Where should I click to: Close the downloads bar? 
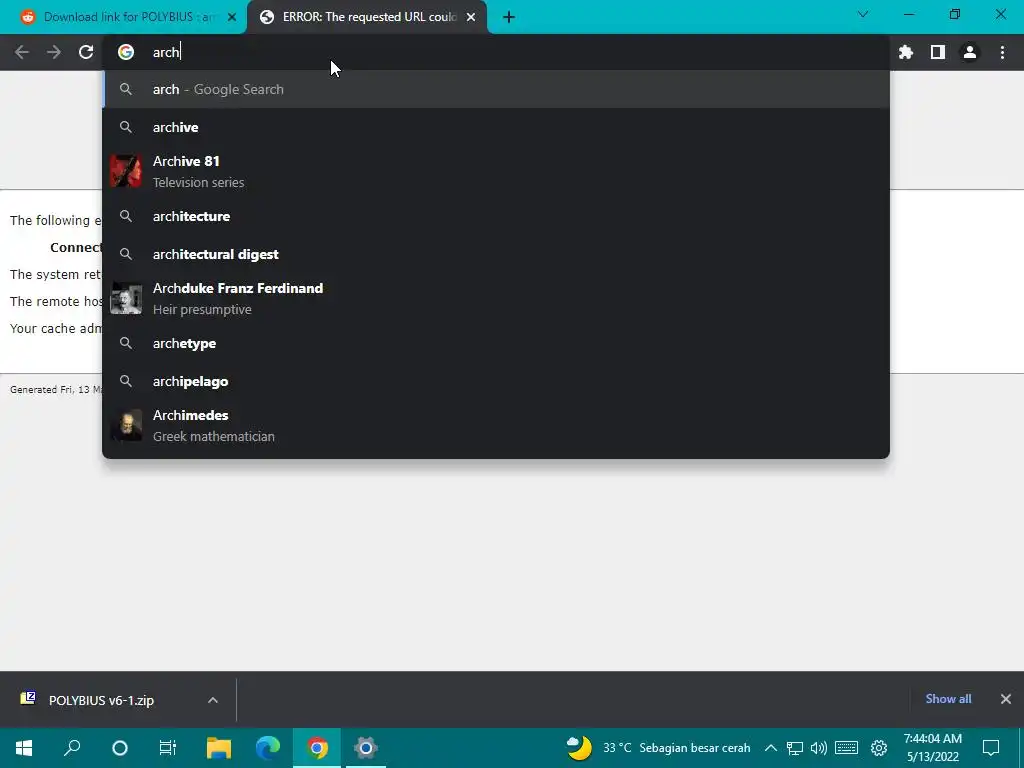1006,699
